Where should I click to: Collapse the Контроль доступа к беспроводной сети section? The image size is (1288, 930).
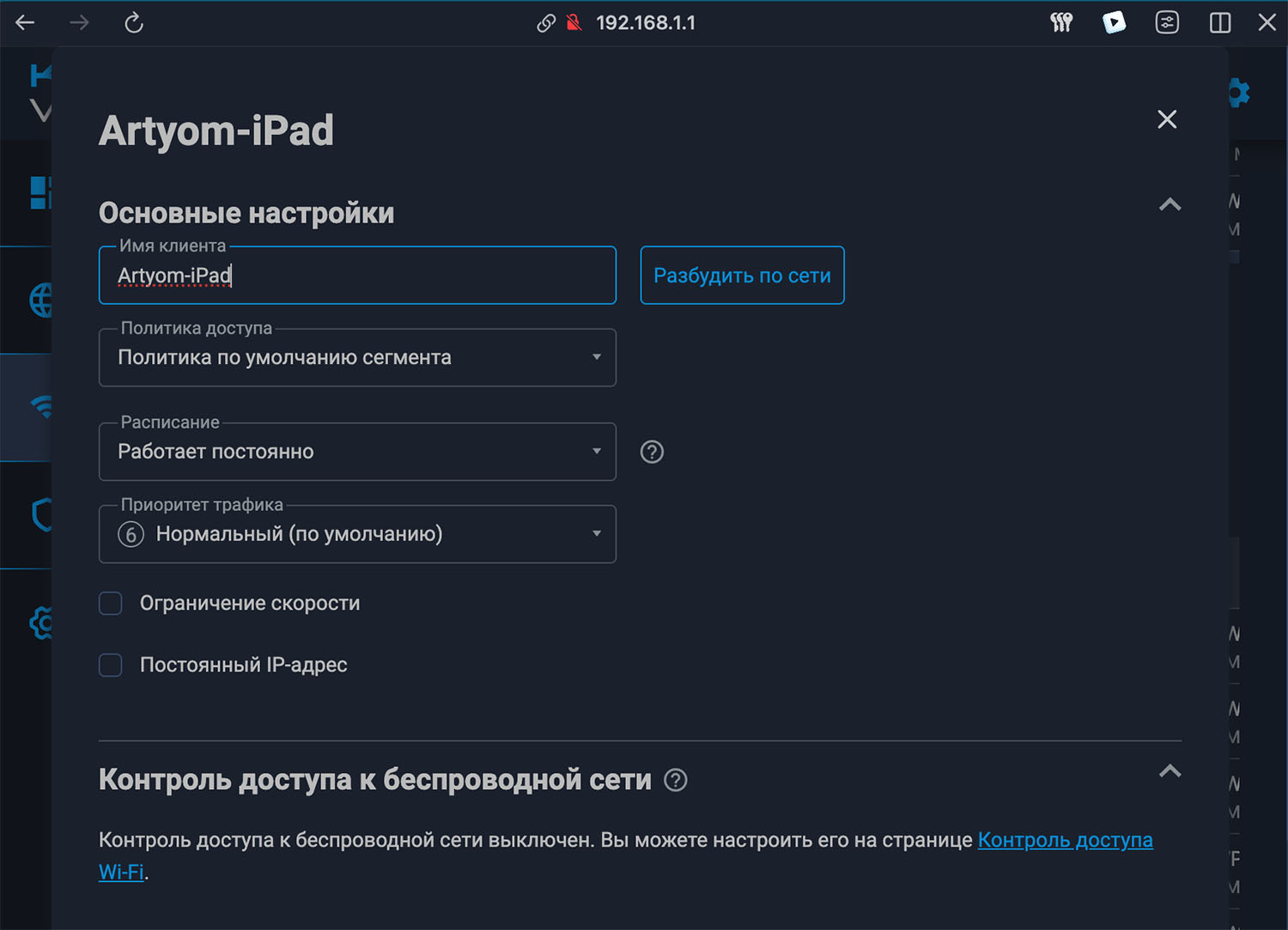[x=1170, y=771]
